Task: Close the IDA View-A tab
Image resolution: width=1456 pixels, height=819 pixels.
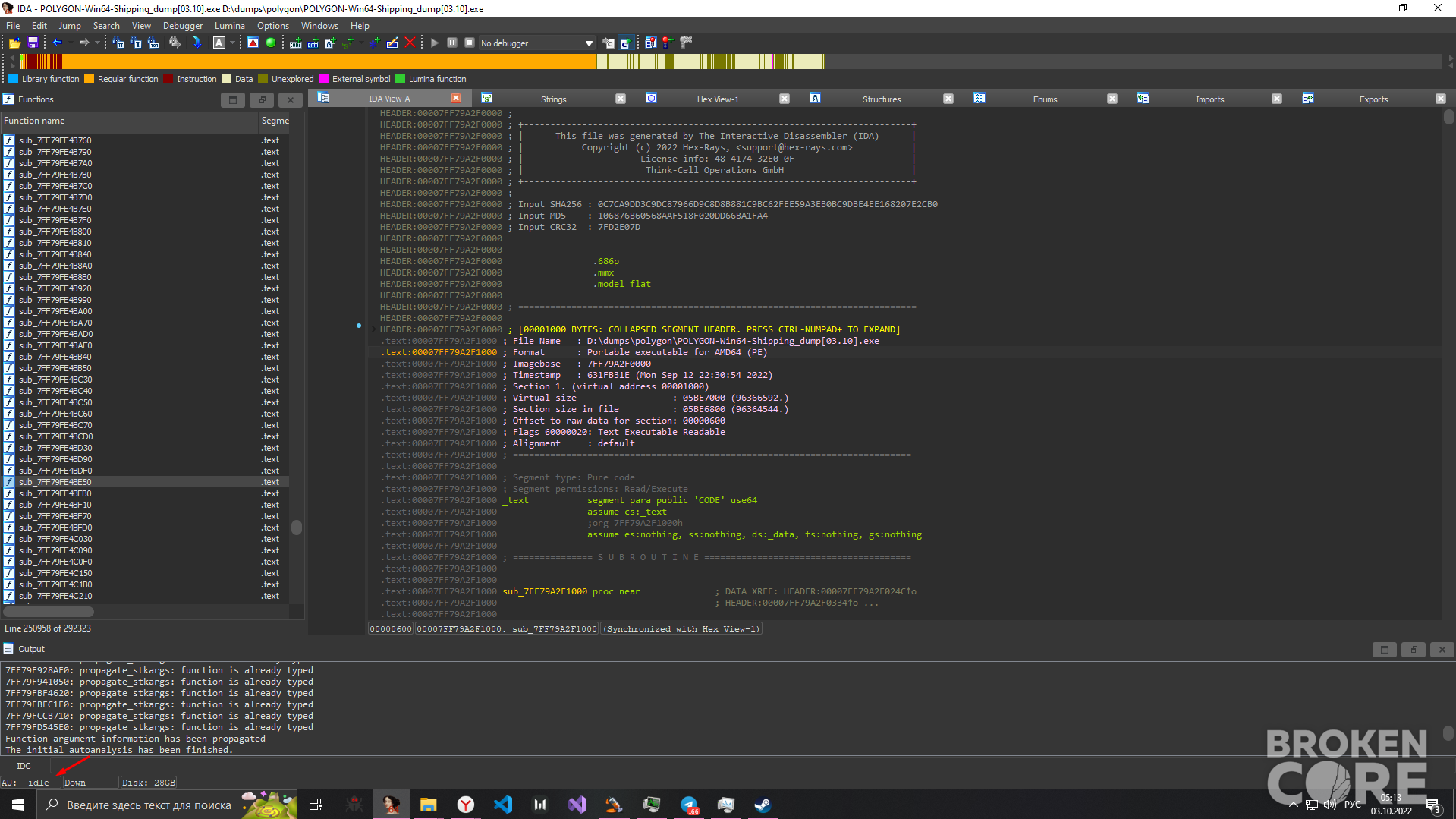Action: click(456, 99)
